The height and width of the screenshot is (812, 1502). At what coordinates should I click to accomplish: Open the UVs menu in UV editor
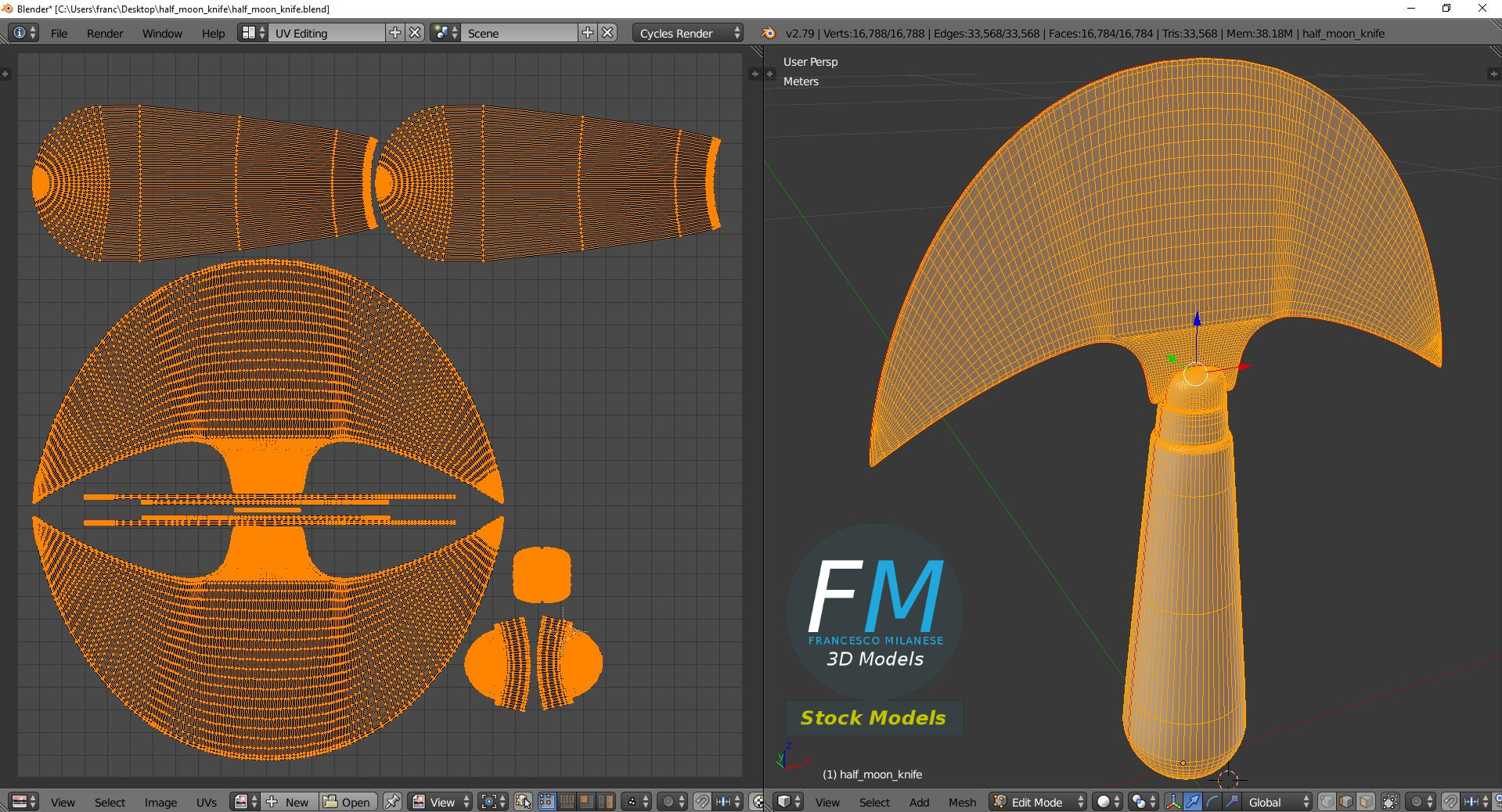pos(207,803)
